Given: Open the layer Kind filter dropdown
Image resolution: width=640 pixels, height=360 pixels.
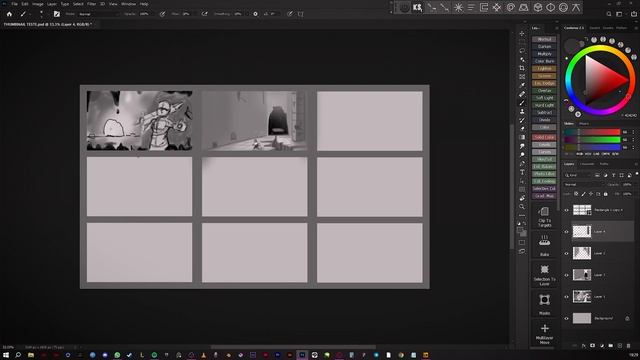Looking at the screenshot, I should coord(578,175).
